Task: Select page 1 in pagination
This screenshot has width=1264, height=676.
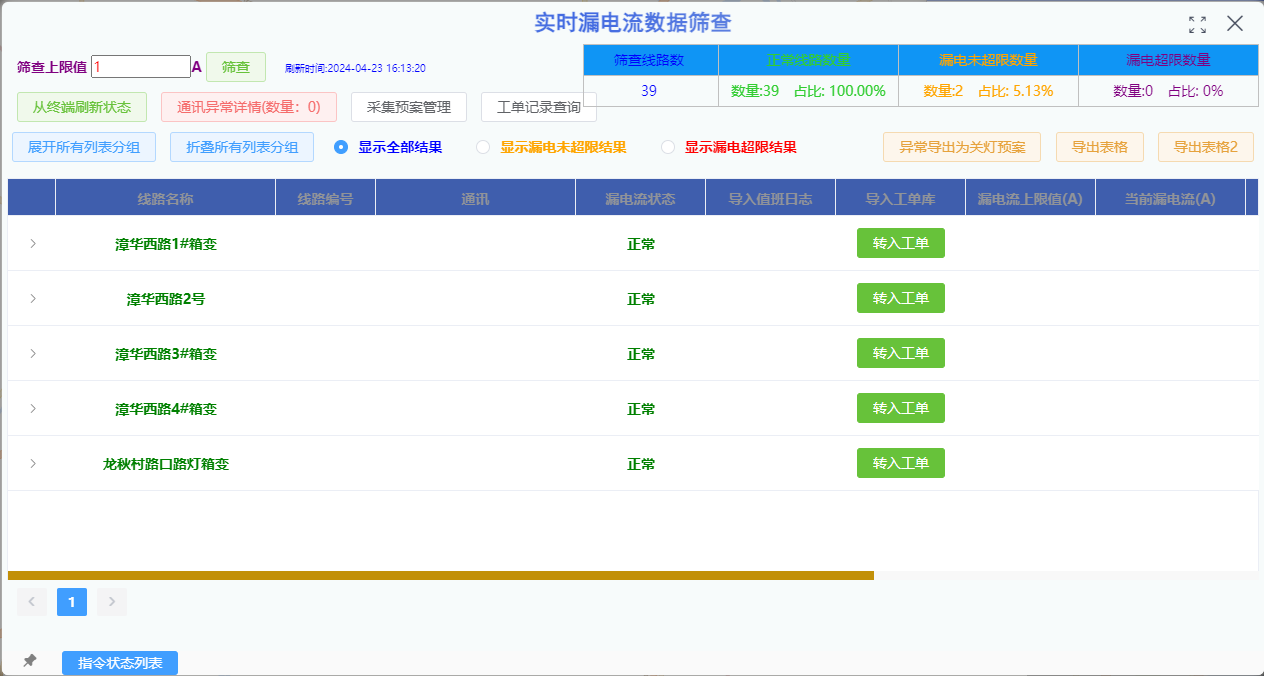Action: click(x=72, y=601)
